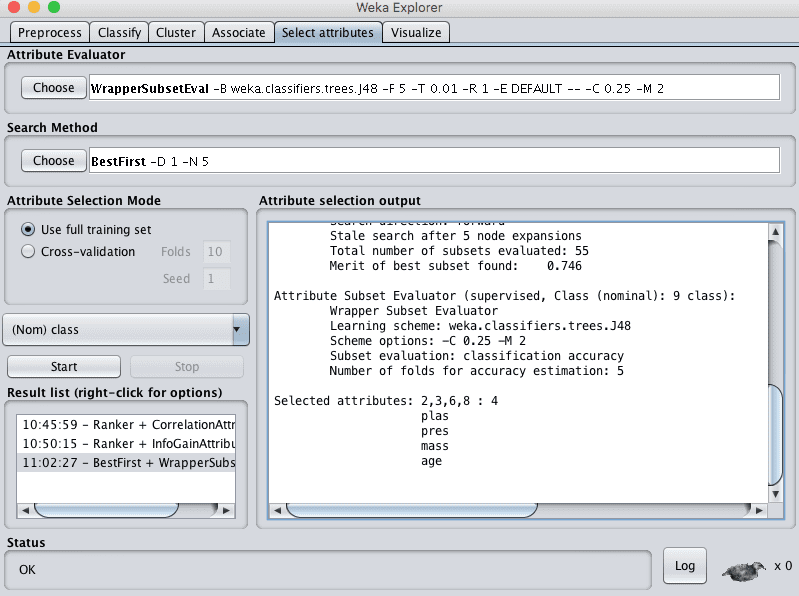The image size is (799, 596).
Task: Click the 'Stale search after 5 node expansions' line
Action: tap(456, 236)
